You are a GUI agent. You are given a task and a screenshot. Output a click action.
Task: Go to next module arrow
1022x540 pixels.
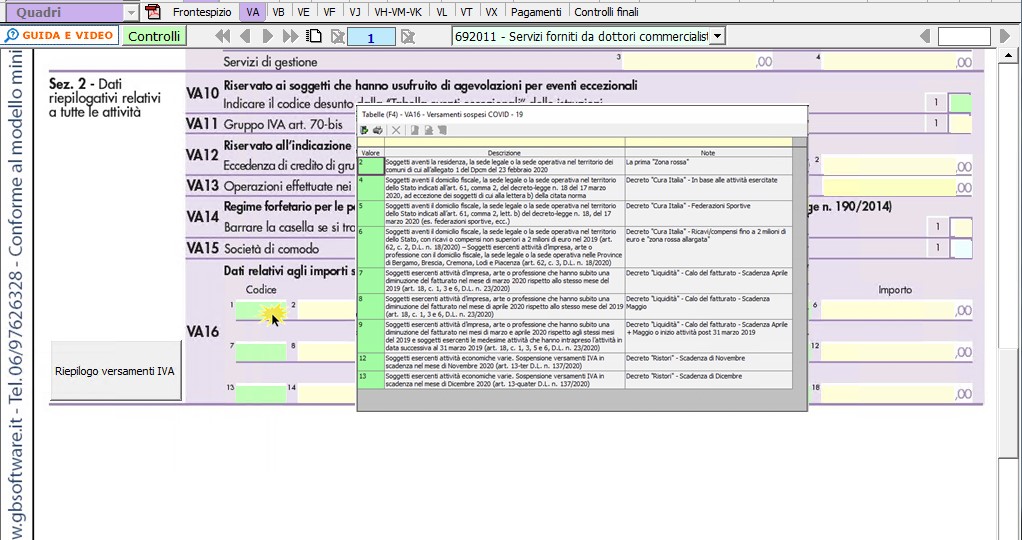[267, 37]
